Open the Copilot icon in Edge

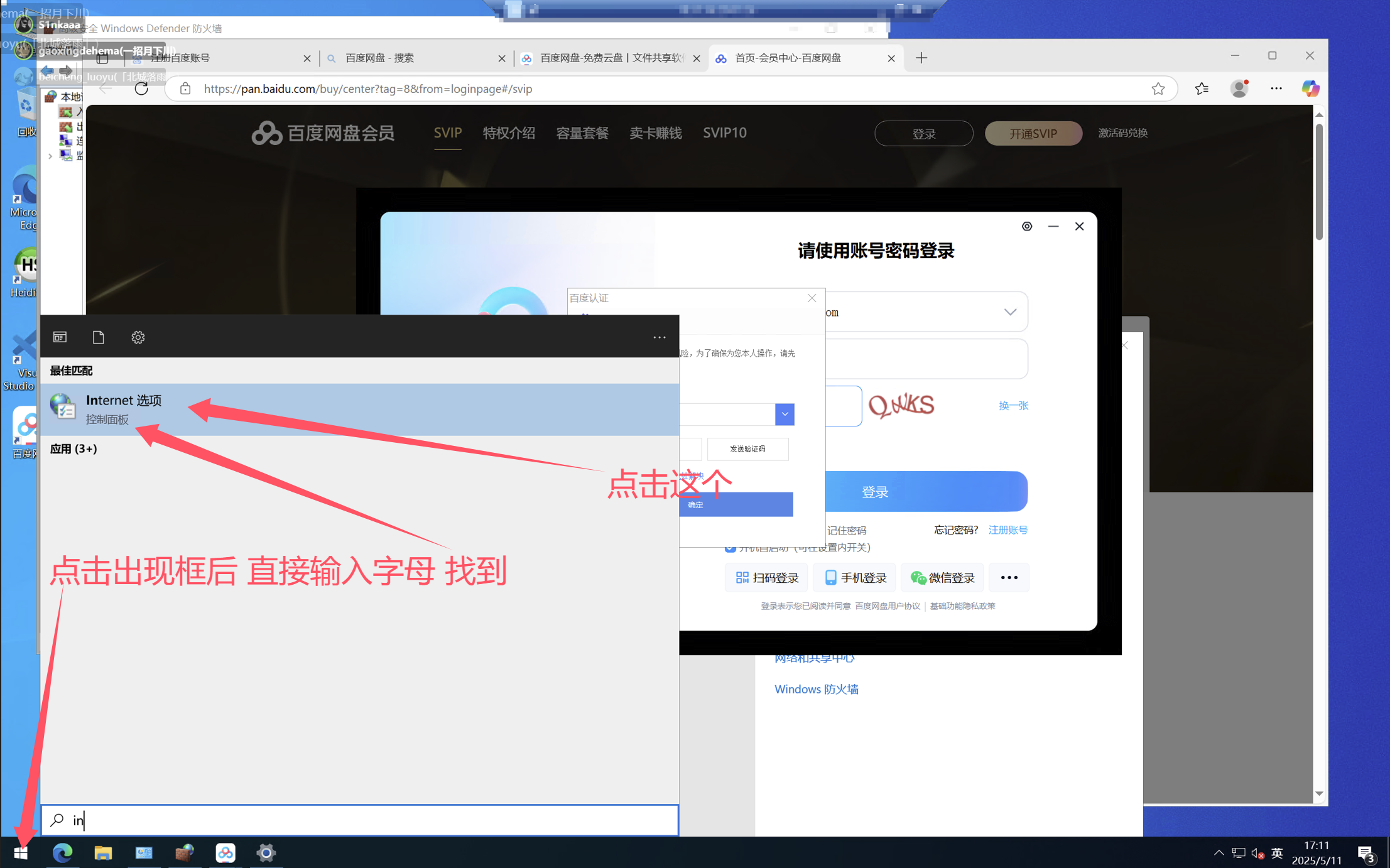[x=1310, y=89]
